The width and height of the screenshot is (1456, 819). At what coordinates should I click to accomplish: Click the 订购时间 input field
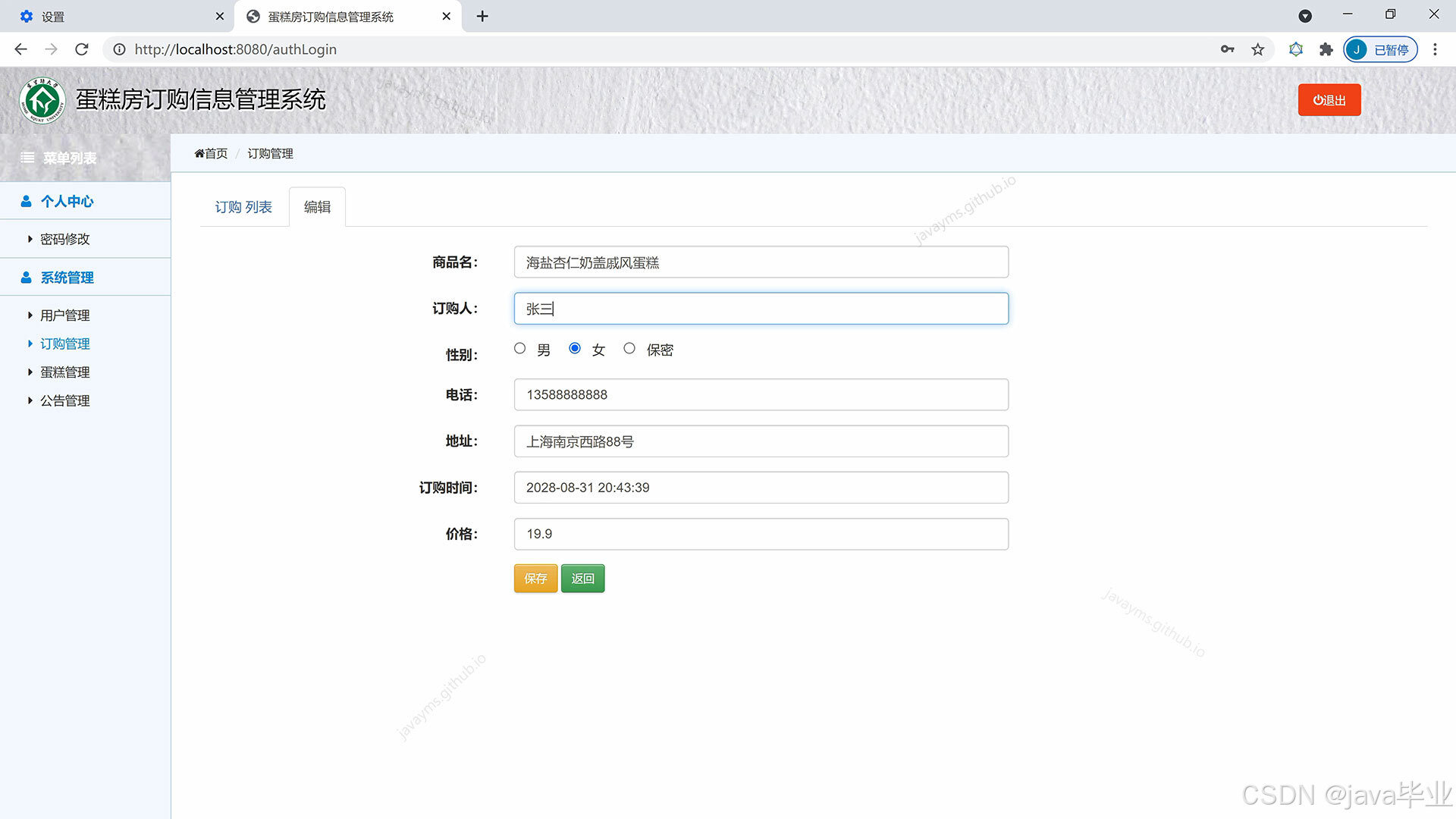tap(761, 488)
